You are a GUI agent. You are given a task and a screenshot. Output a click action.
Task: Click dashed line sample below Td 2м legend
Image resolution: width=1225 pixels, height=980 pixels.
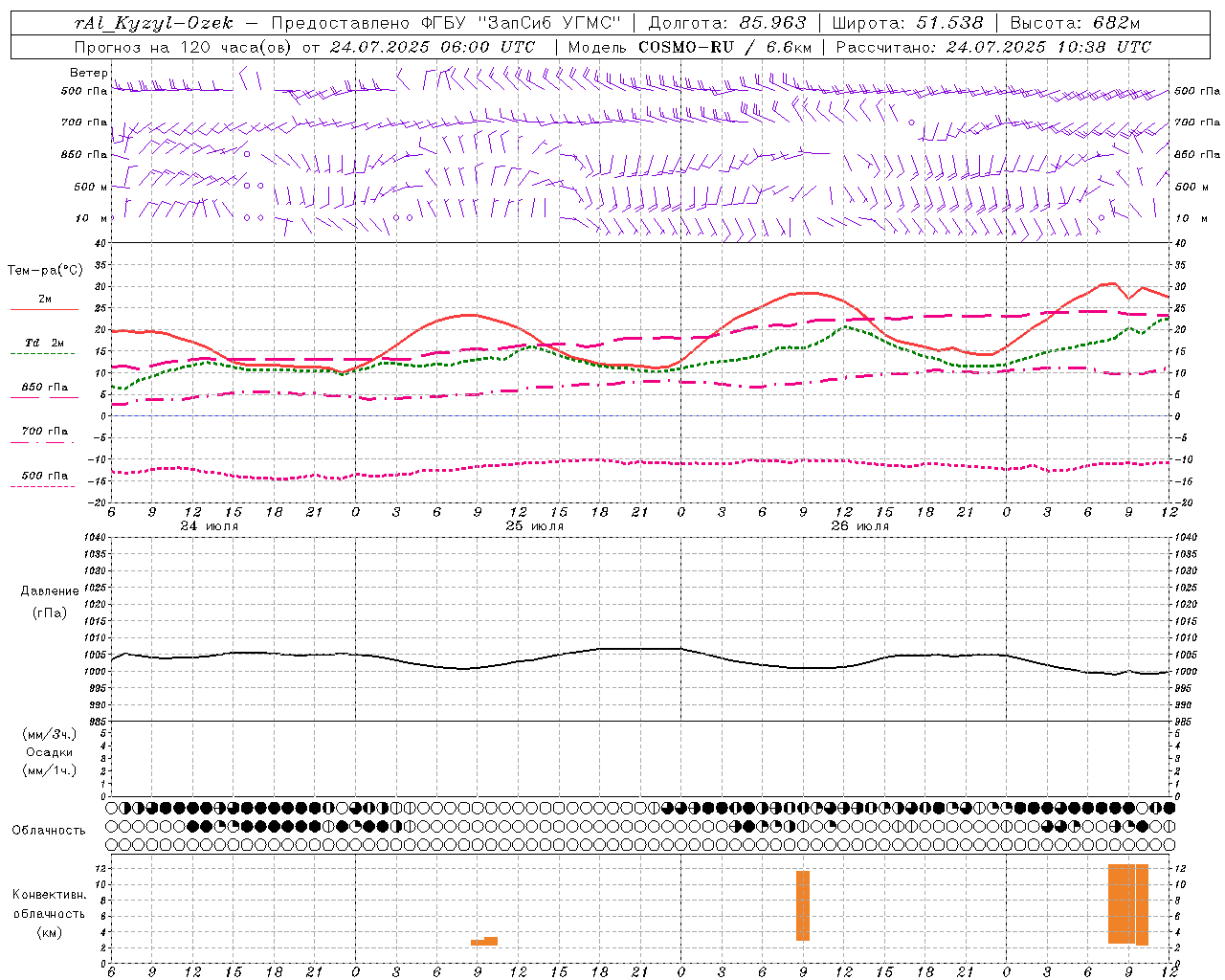click(x=43, y=354)
